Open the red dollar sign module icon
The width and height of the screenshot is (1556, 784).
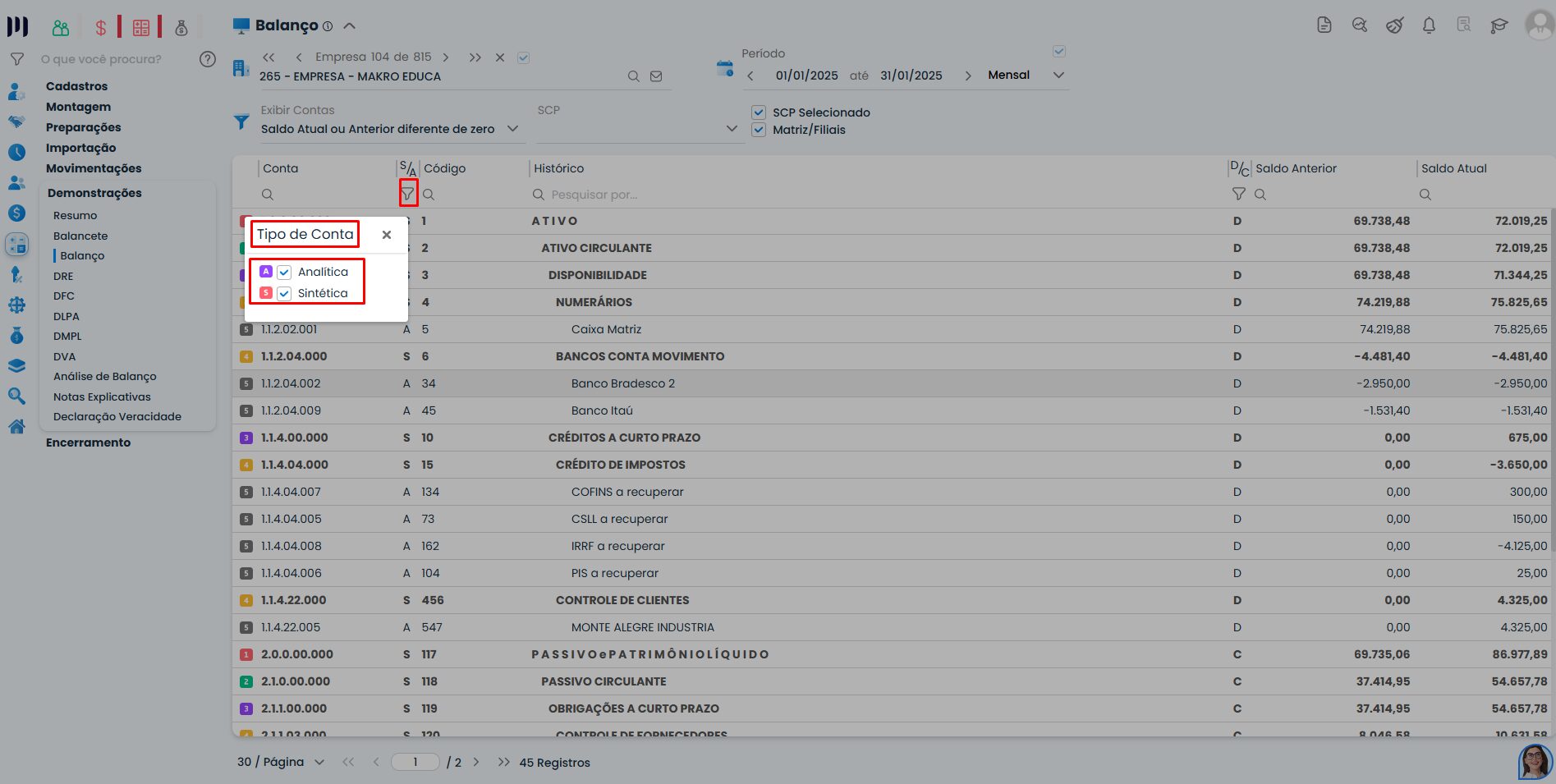[101, 28]
